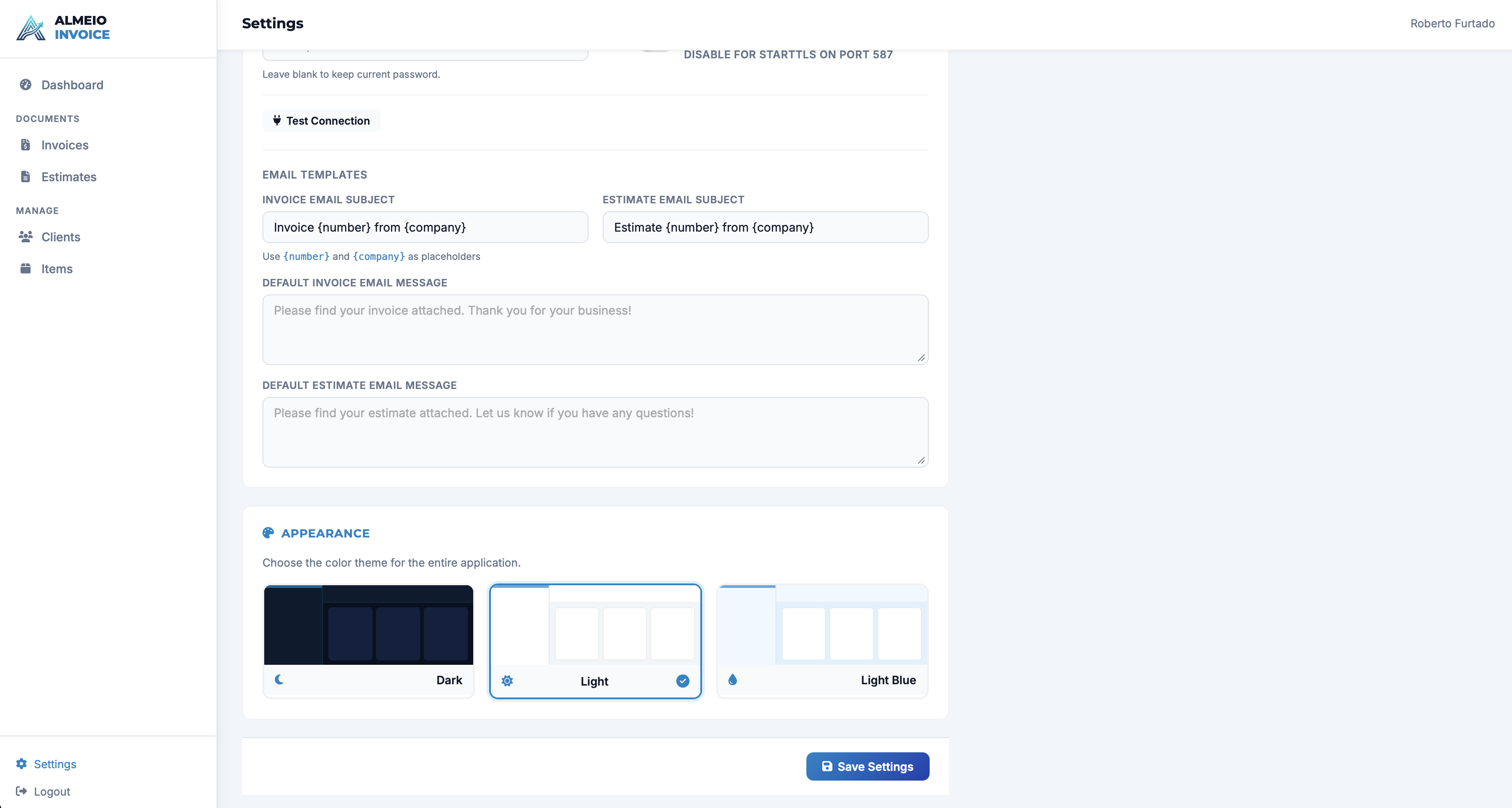1512x808 pixels.
Task: Click the {number} placeholder hint
Action: [306, 256]
